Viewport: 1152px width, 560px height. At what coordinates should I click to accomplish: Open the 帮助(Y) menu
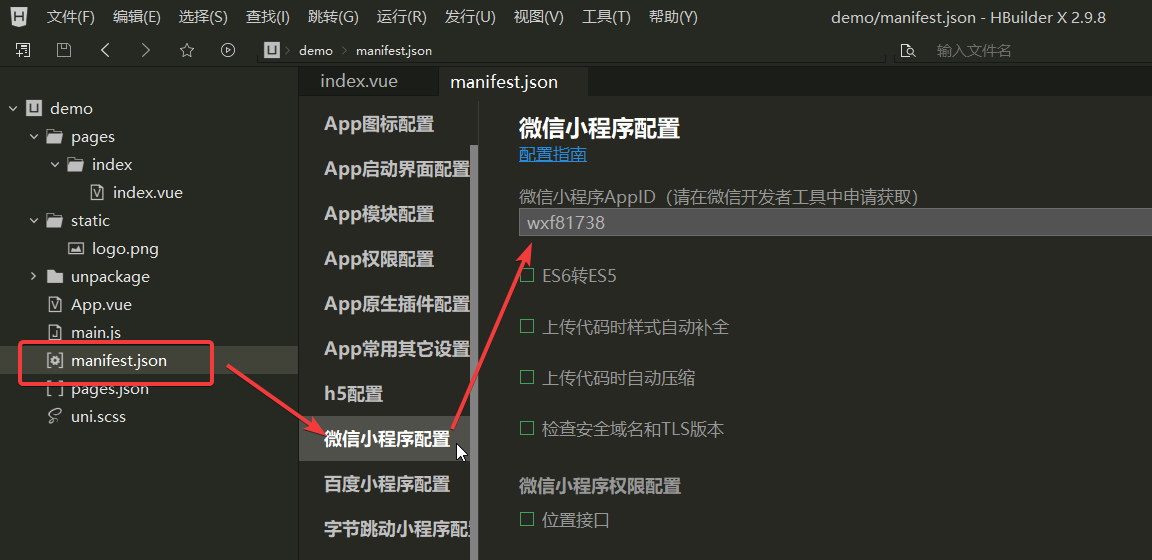tap(674, 17)
